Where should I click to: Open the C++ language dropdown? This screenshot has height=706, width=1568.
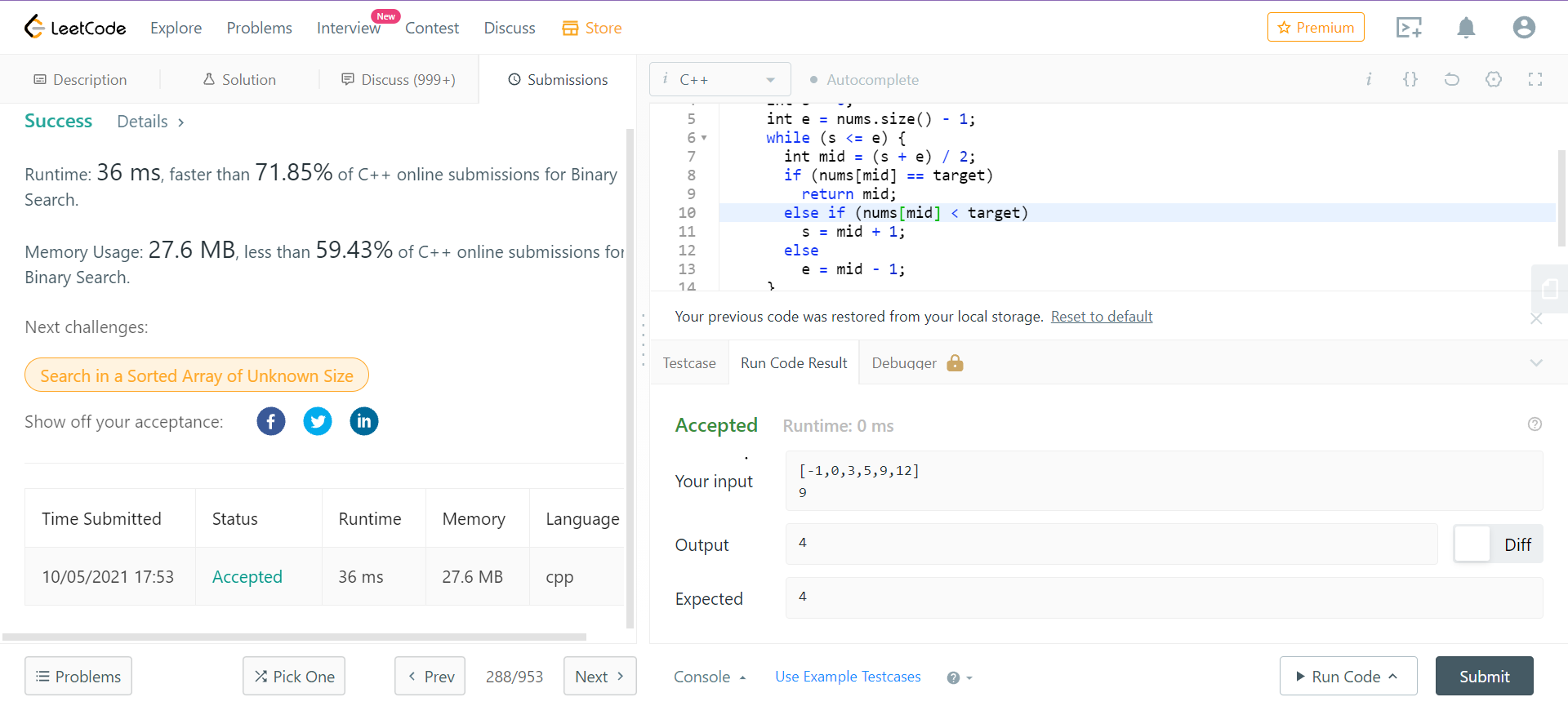tap(720, 79)
